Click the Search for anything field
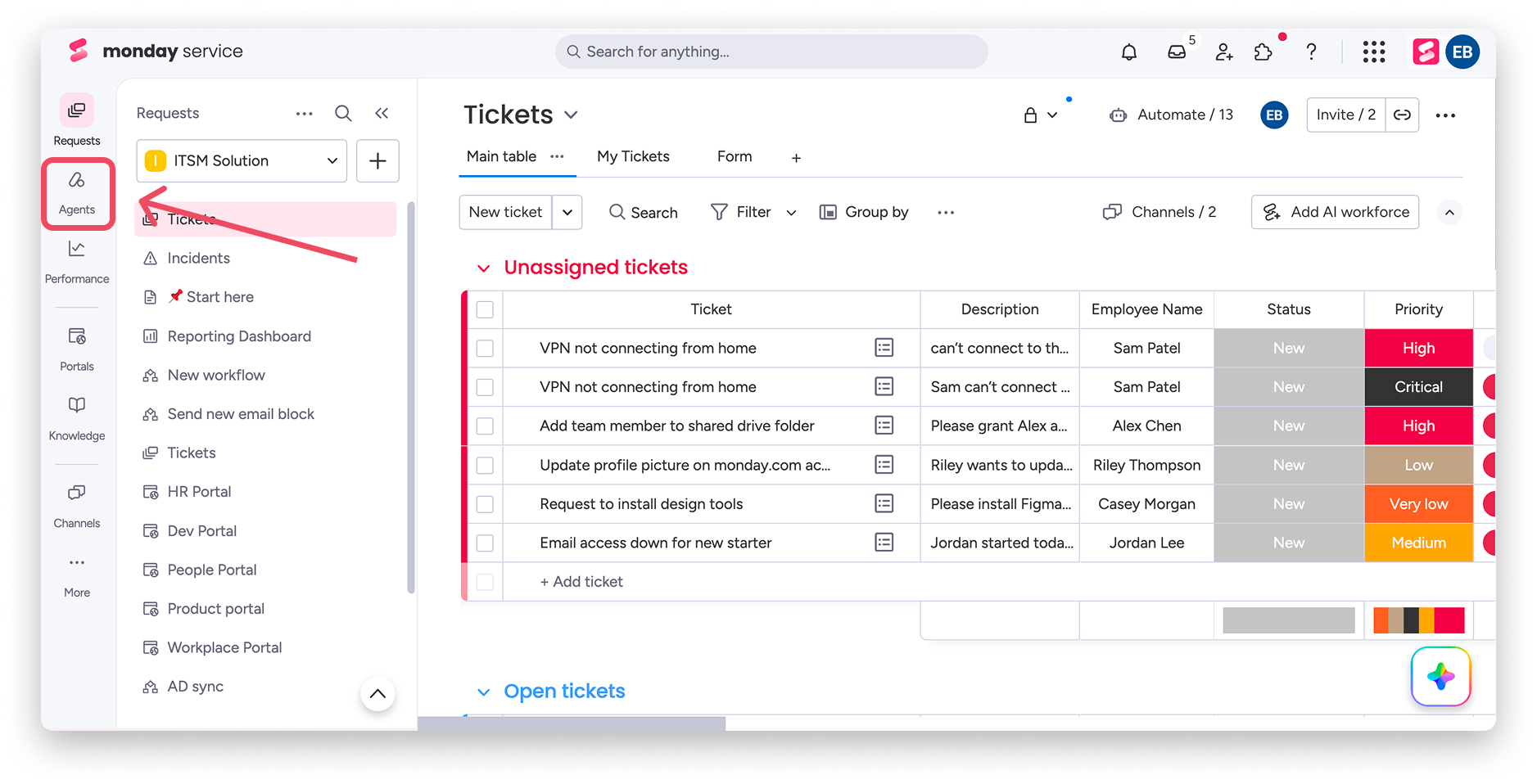Viewport: 1537px width, 784px height. [x=771, y=52]
